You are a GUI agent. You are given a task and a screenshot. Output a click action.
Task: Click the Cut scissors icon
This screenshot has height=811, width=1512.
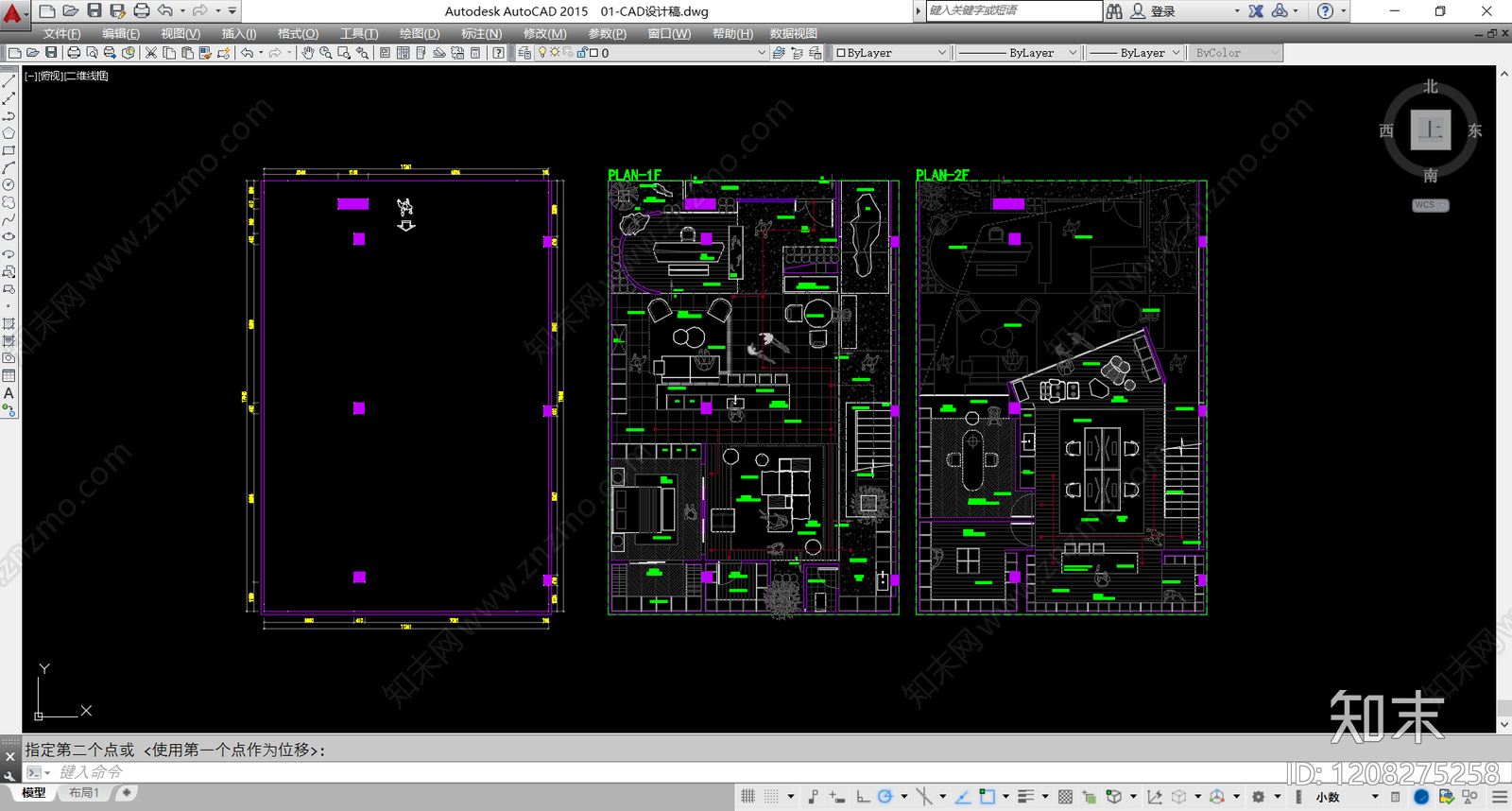150,53
